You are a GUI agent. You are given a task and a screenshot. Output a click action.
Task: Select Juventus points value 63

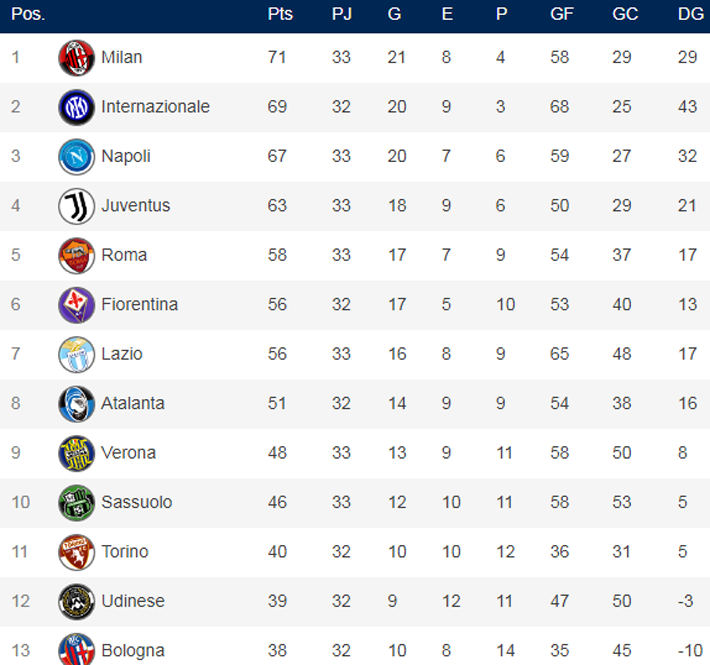[x=277, y=205]
